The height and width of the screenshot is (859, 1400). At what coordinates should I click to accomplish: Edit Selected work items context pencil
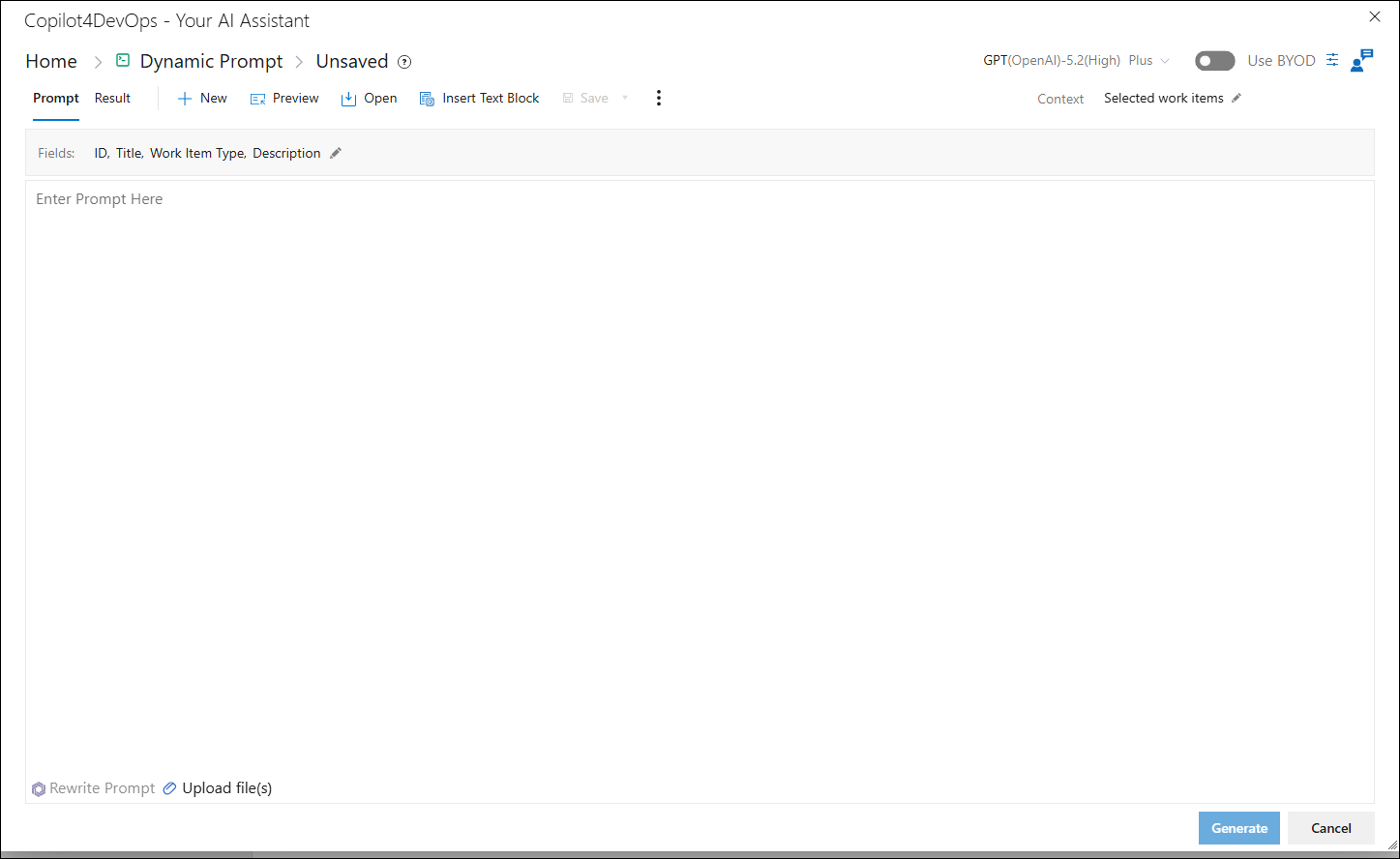pyautogui.click(x=1236, y=98)
